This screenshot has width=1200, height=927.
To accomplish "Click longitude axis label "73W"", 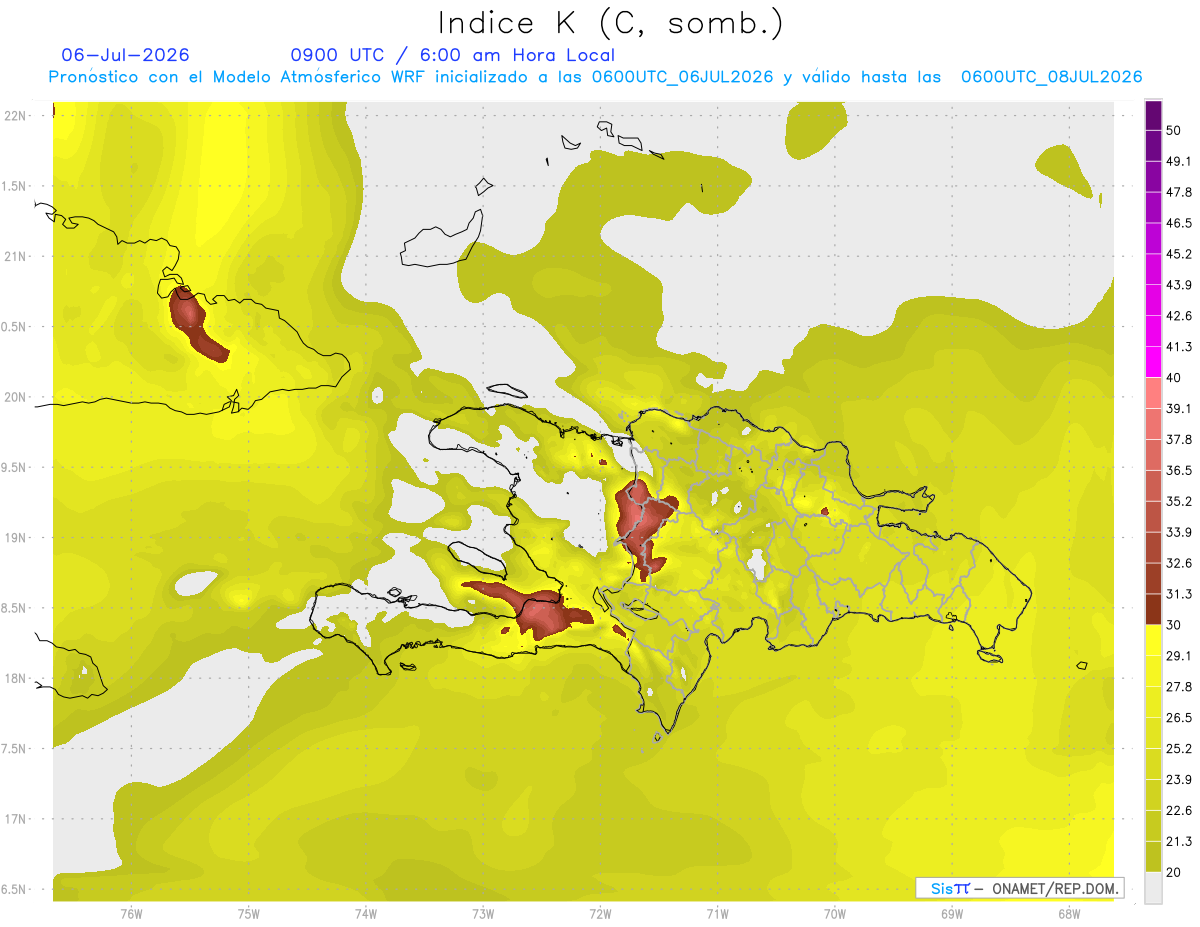I will [x=483, y=914].
